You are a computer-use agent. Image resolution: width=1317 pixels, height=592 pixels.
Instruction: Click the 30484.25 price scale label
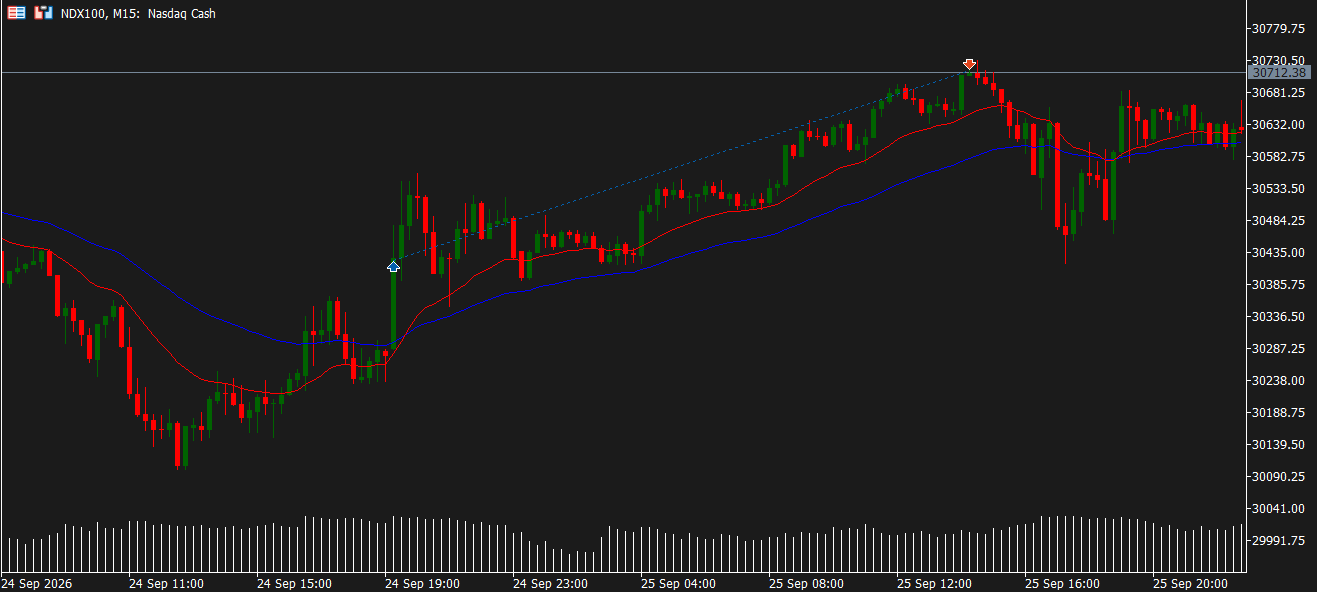tap(1278, 220)
